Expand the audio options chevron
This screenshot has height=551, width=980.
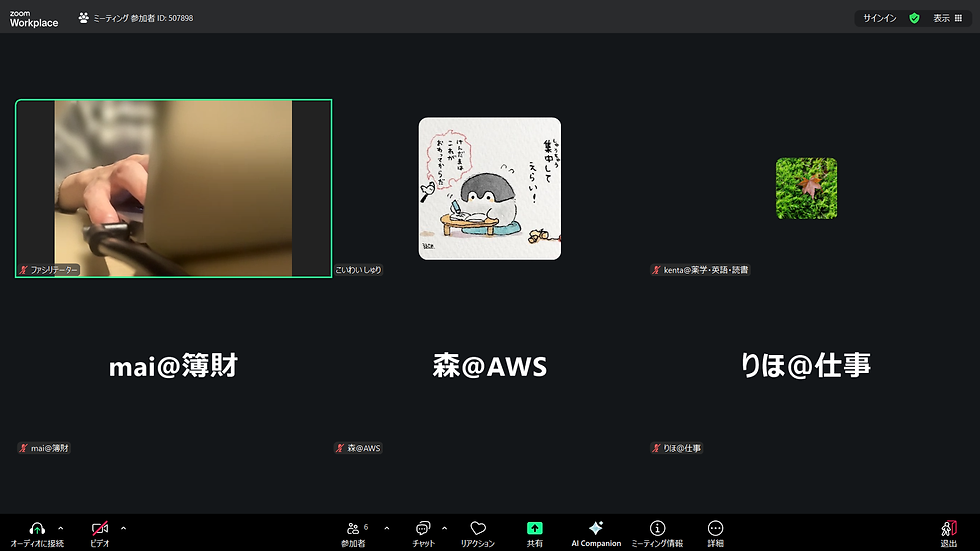tap(61, 529)
